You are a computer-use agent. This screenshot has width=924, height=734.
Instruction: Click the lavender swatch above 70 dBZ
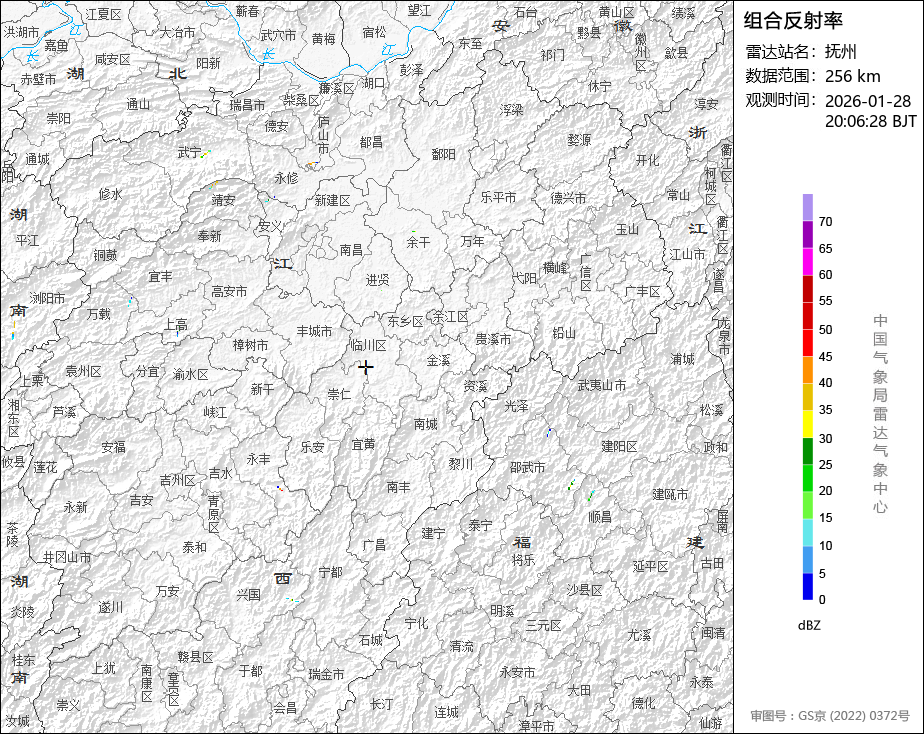(x=807, y=207)
